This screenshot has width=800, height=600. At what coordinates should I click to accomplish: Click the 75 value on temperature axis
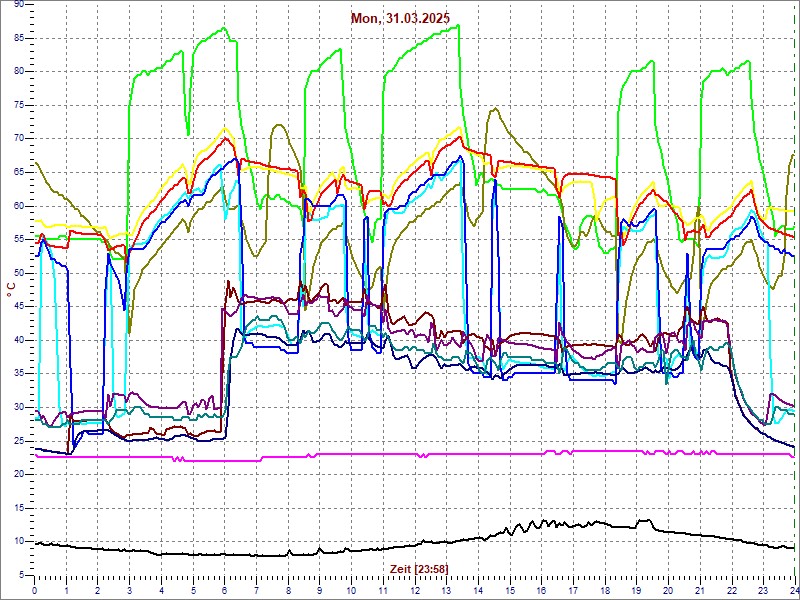(x=18, y=106)
